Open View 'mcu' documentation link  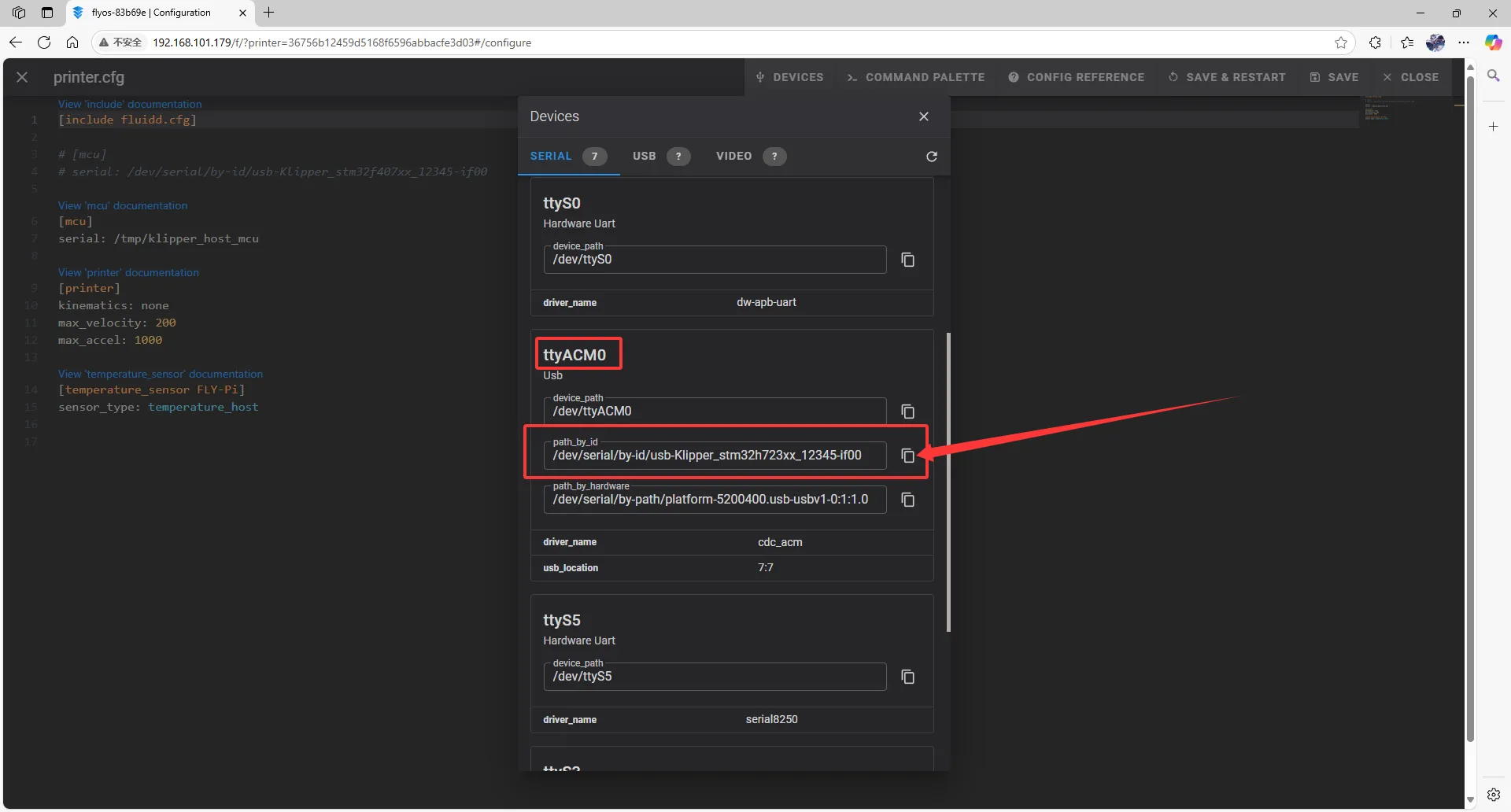(x=123, y=205)
